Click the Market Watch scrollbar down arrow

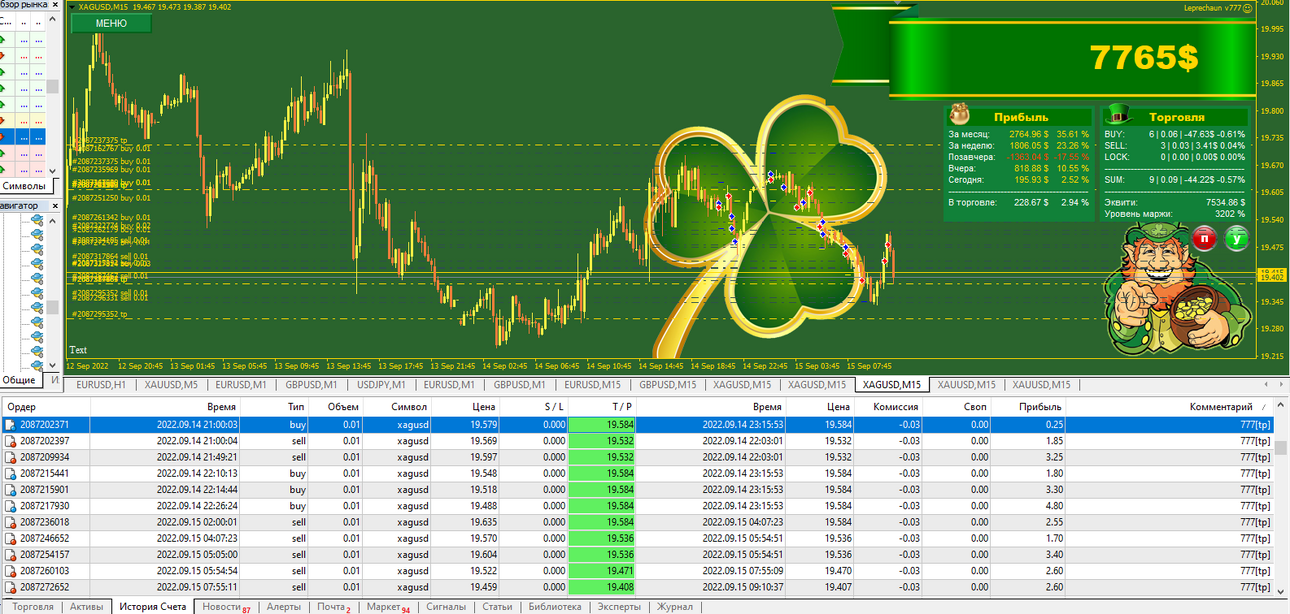coord(54,171)
